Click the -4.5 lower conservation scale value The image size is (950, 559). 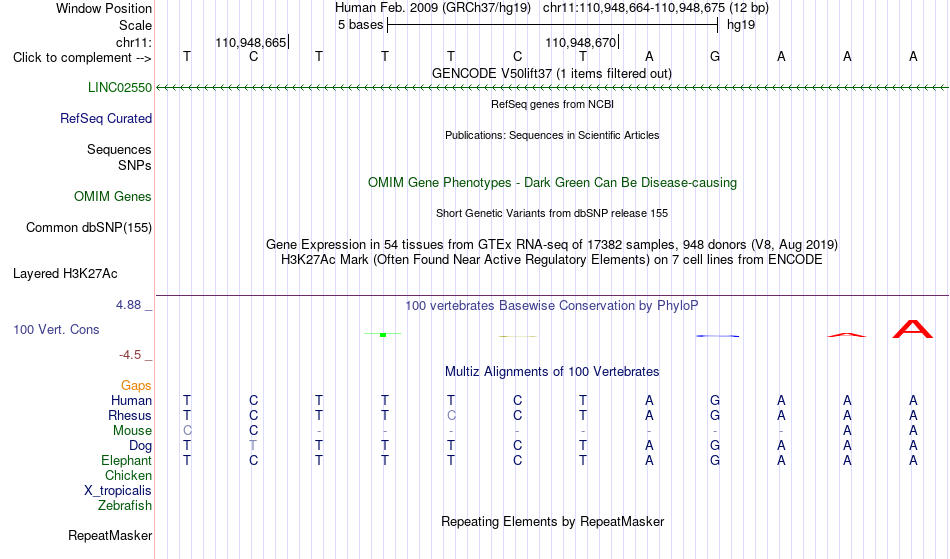point(130,354)
